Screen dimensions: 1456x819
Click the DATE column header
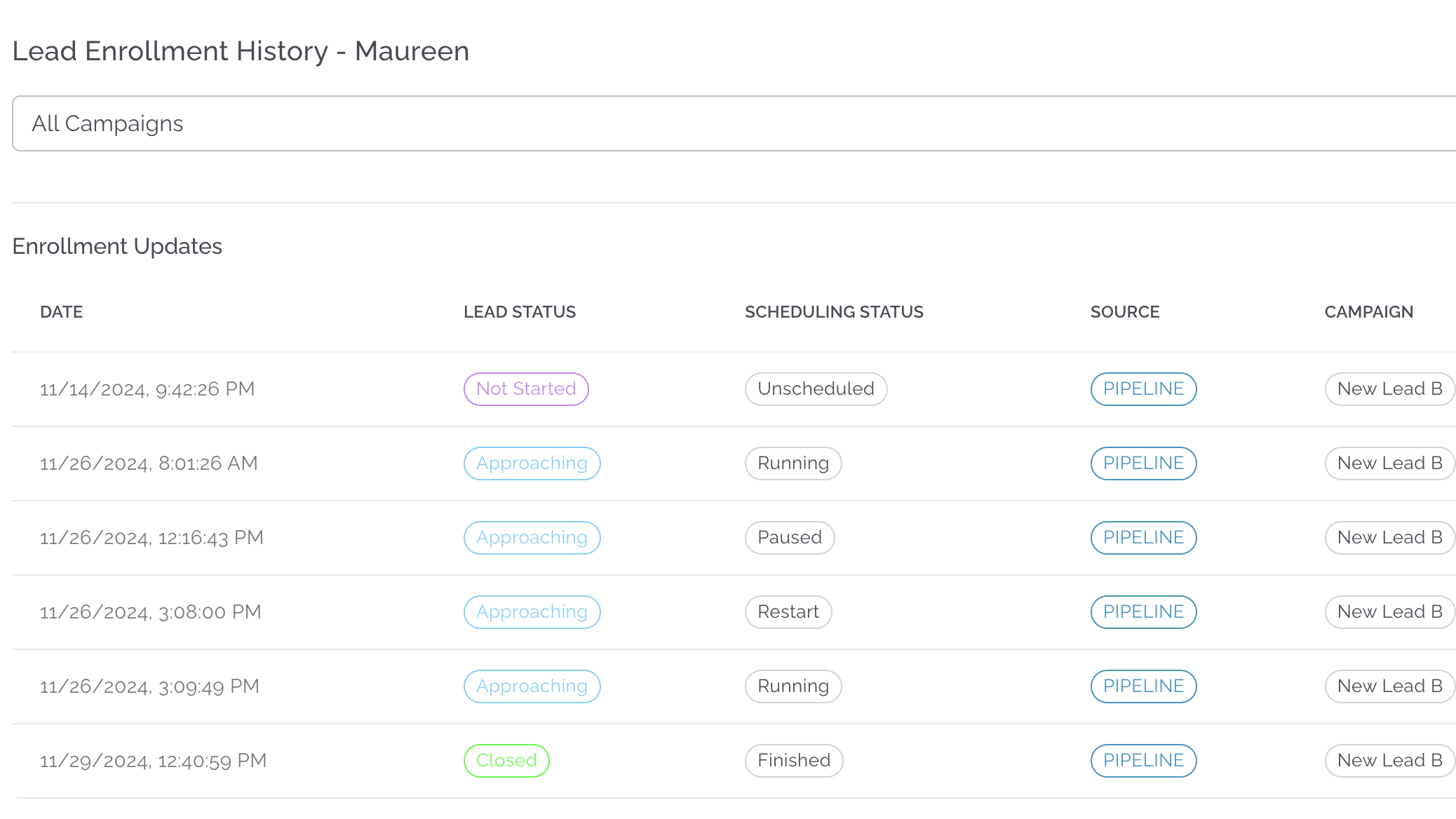(62, 312)
